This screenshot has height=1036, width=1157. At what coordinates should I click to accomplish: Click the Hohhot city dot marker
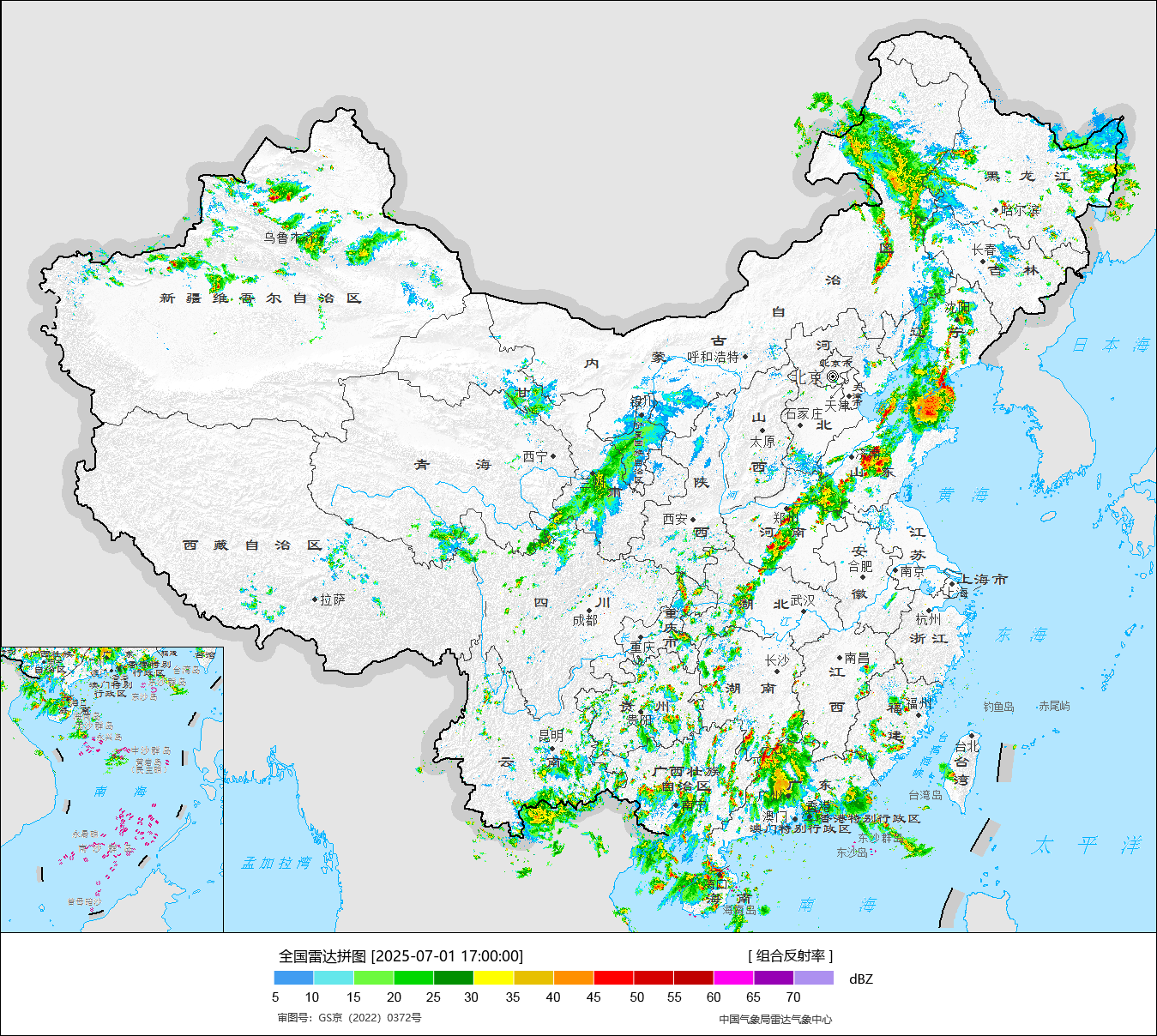coord(744,357)
